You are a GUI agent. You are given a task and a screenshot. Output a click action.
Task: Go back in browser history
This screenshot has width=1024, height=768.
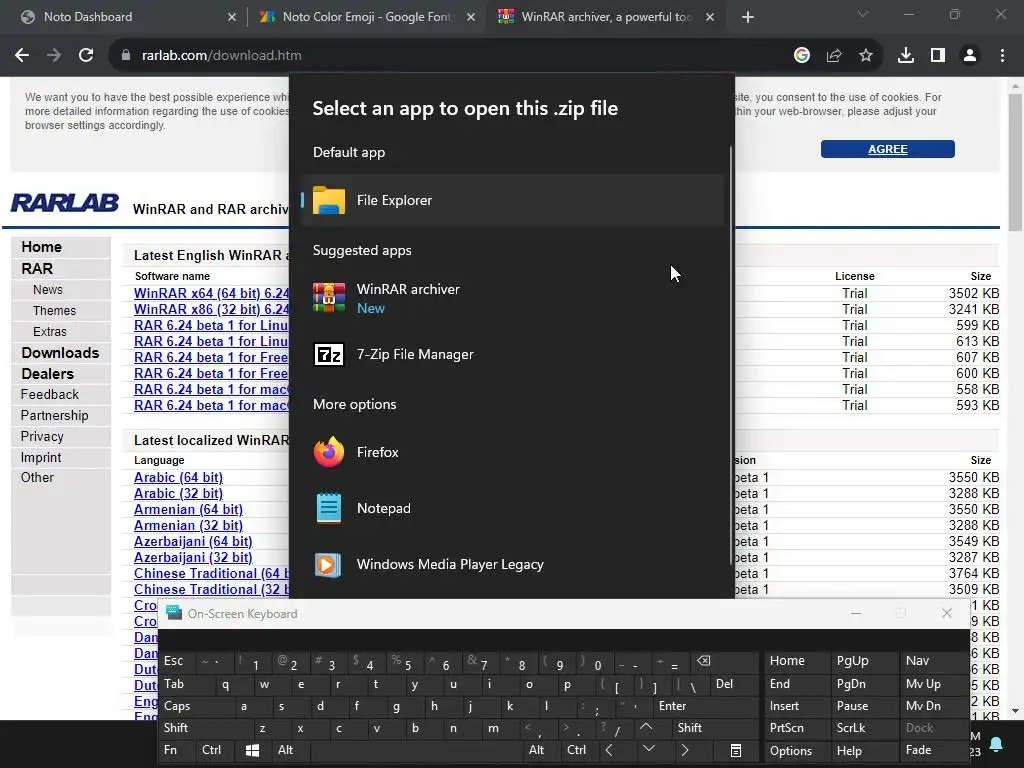[x=22, y=56]
